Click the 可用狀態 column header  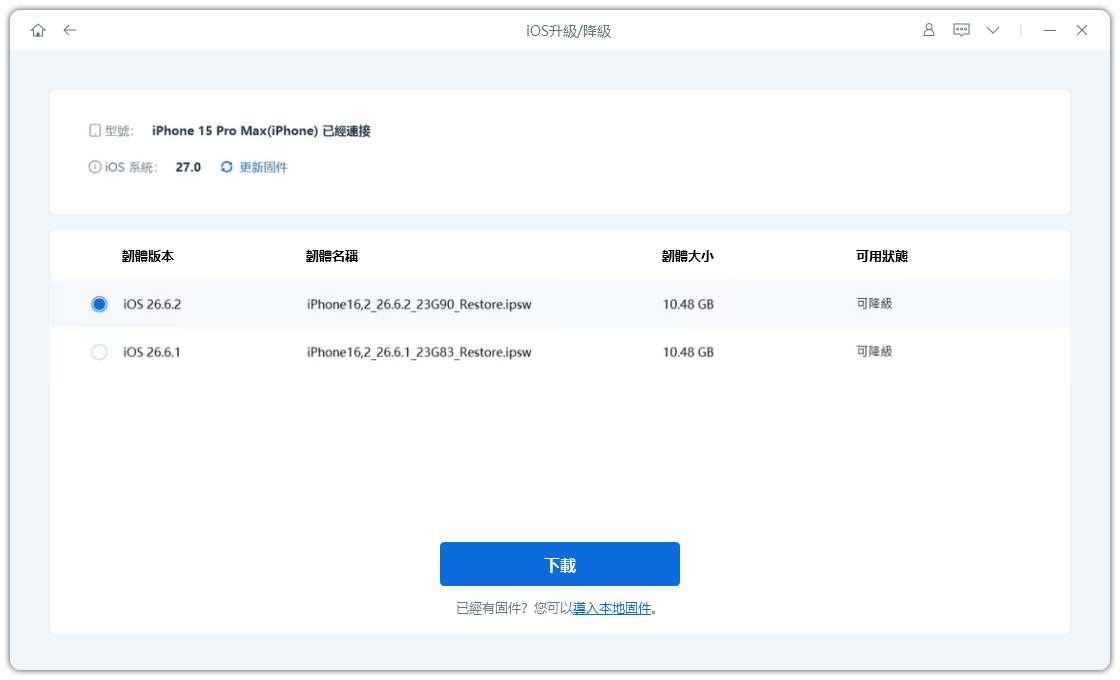tap(882, 256)
